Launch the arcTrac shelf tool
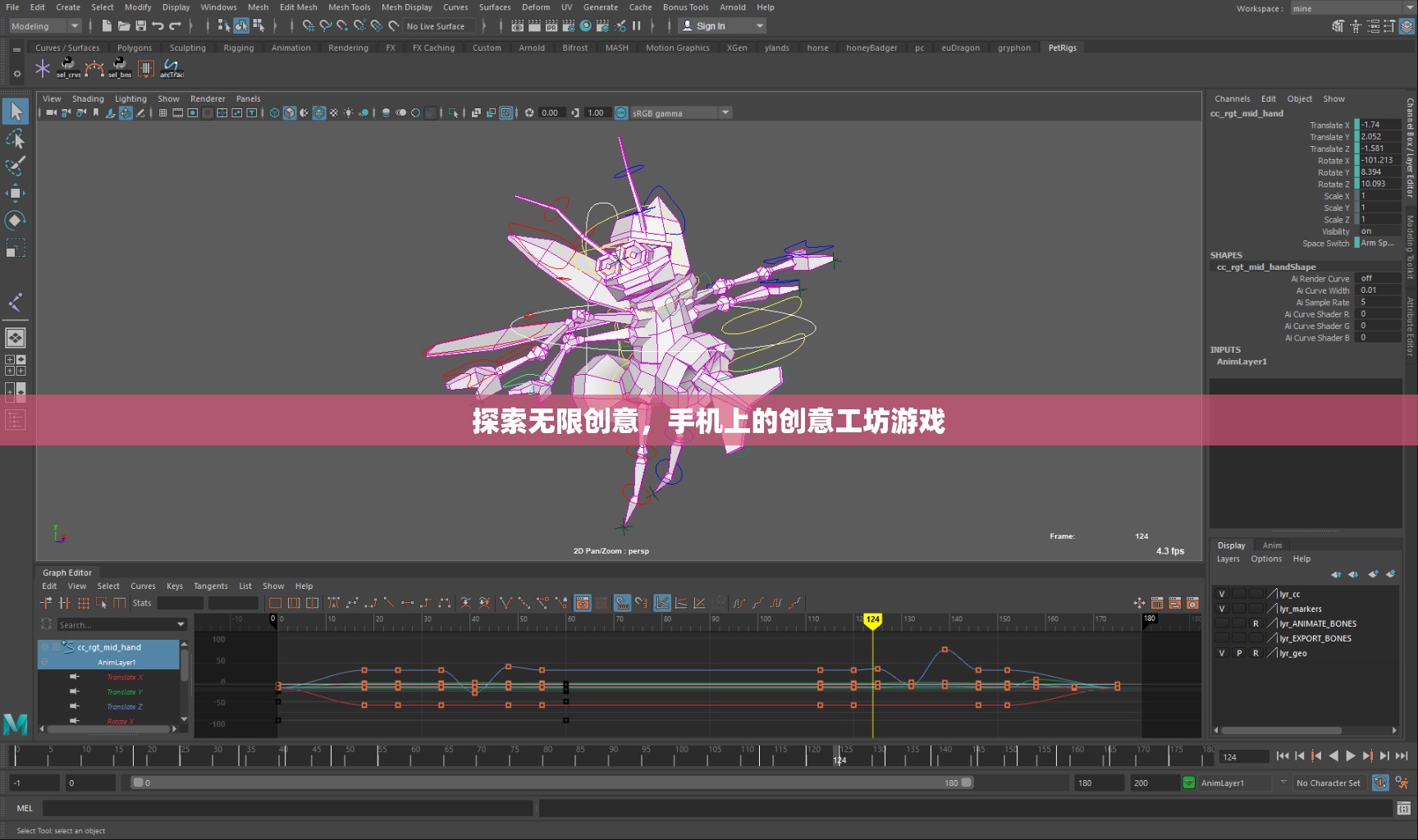The image size is (1418, 840). click(x=172, y=68)
